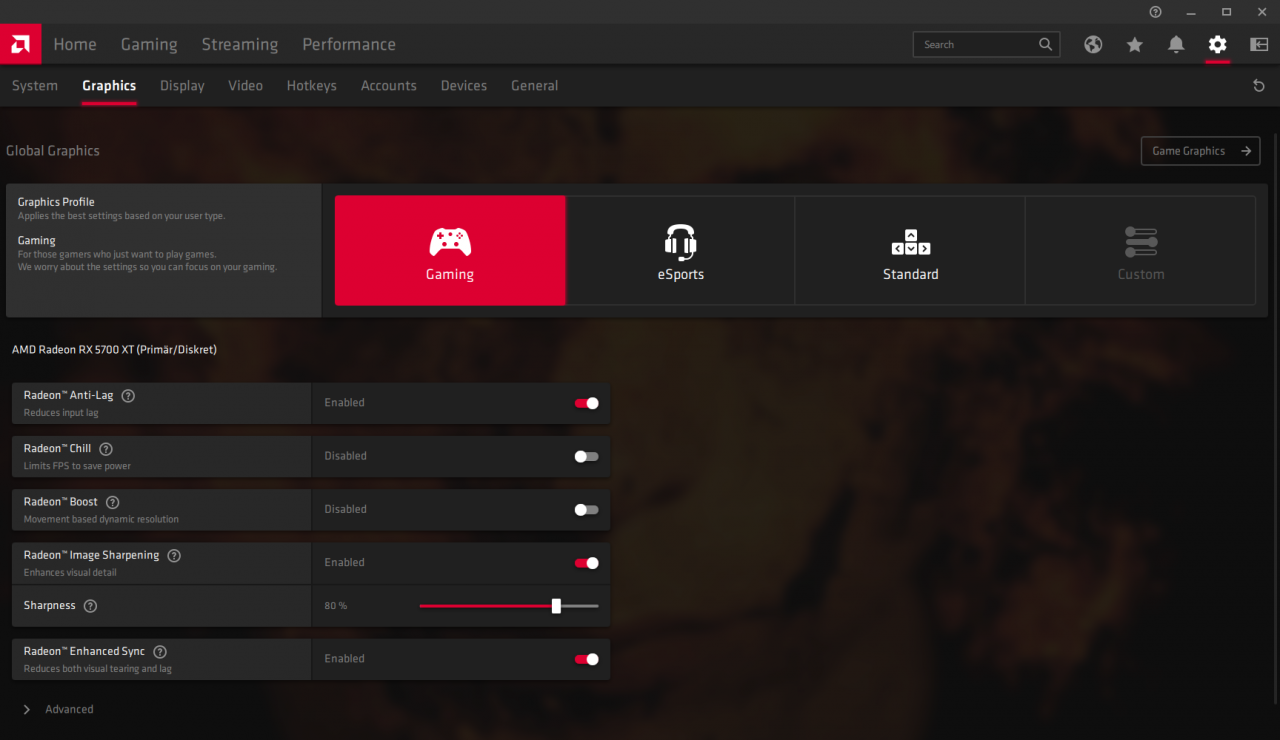The image size is (1280, 740).
Task: Switch to the Graphics settings tab
Action: click(109, 86)
